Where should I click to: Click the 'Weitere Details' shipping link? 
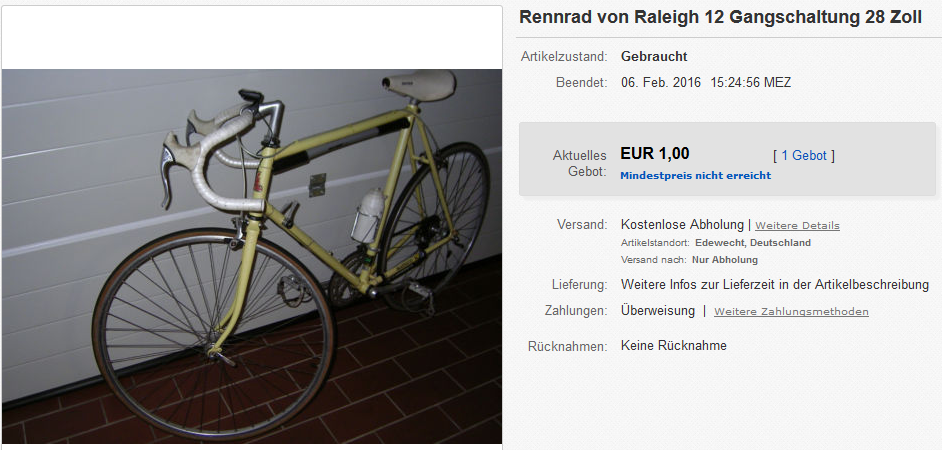797,226
